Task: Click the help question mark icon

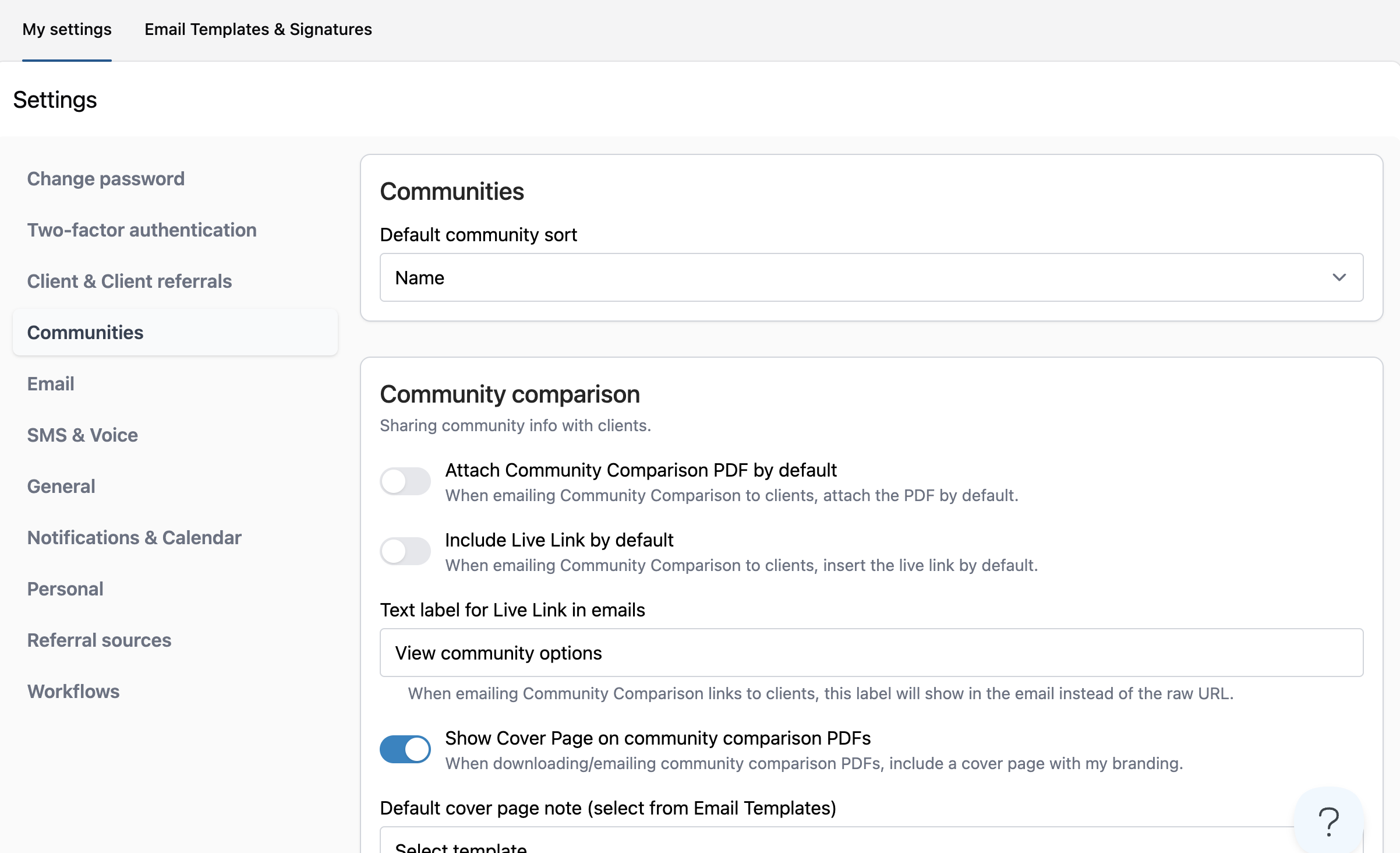Action: click(x=1328, y=821)
